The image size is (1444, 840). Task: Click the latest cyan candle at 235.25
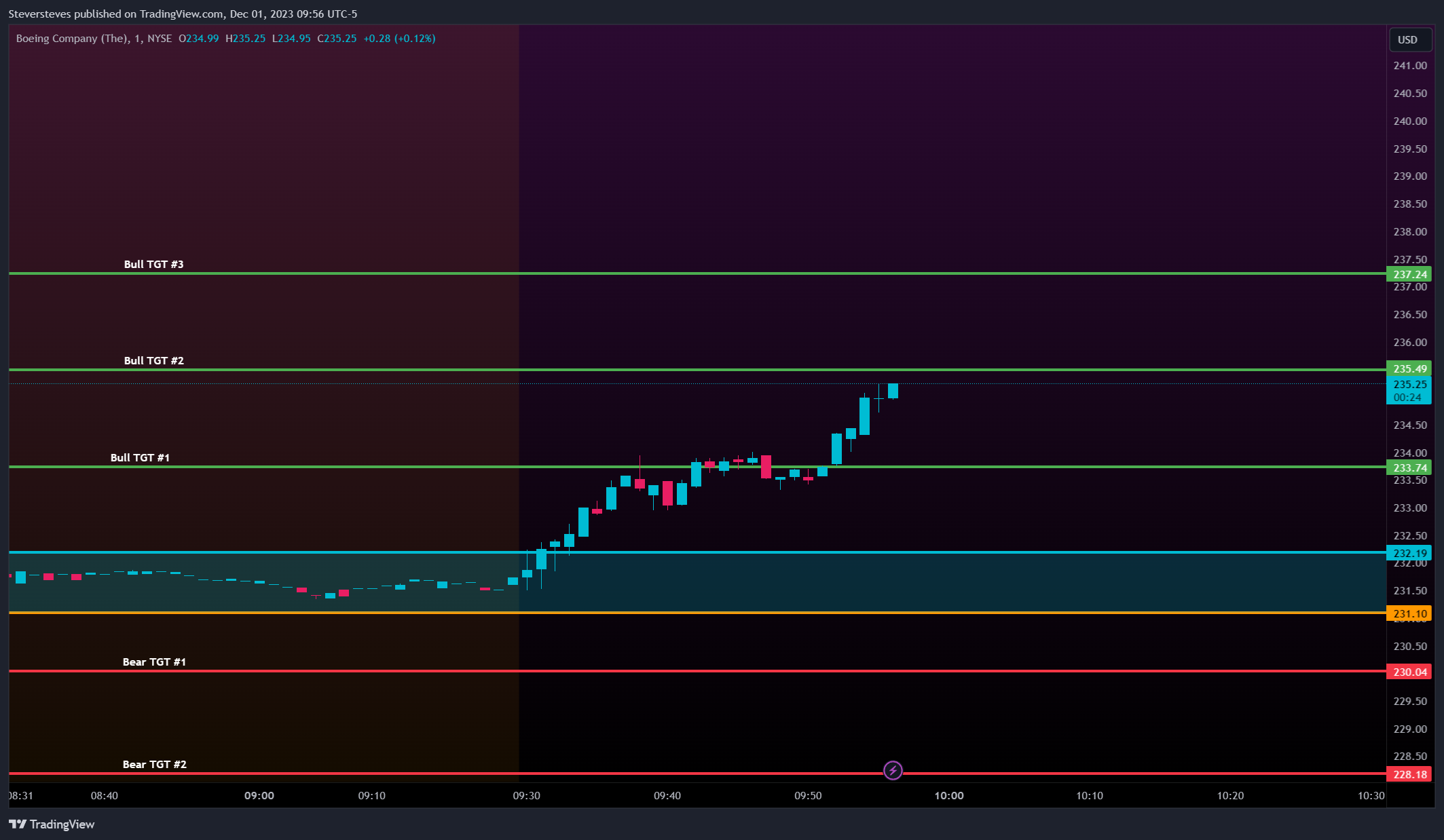[893, 391]
